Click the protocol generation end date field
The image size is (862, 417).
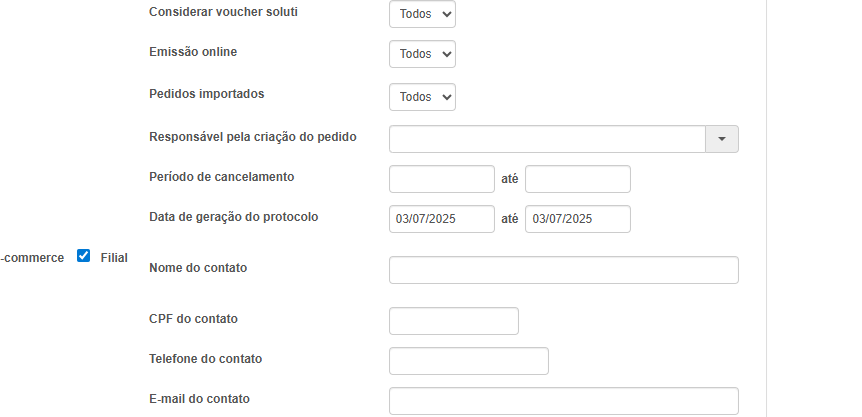pos(578,219)
